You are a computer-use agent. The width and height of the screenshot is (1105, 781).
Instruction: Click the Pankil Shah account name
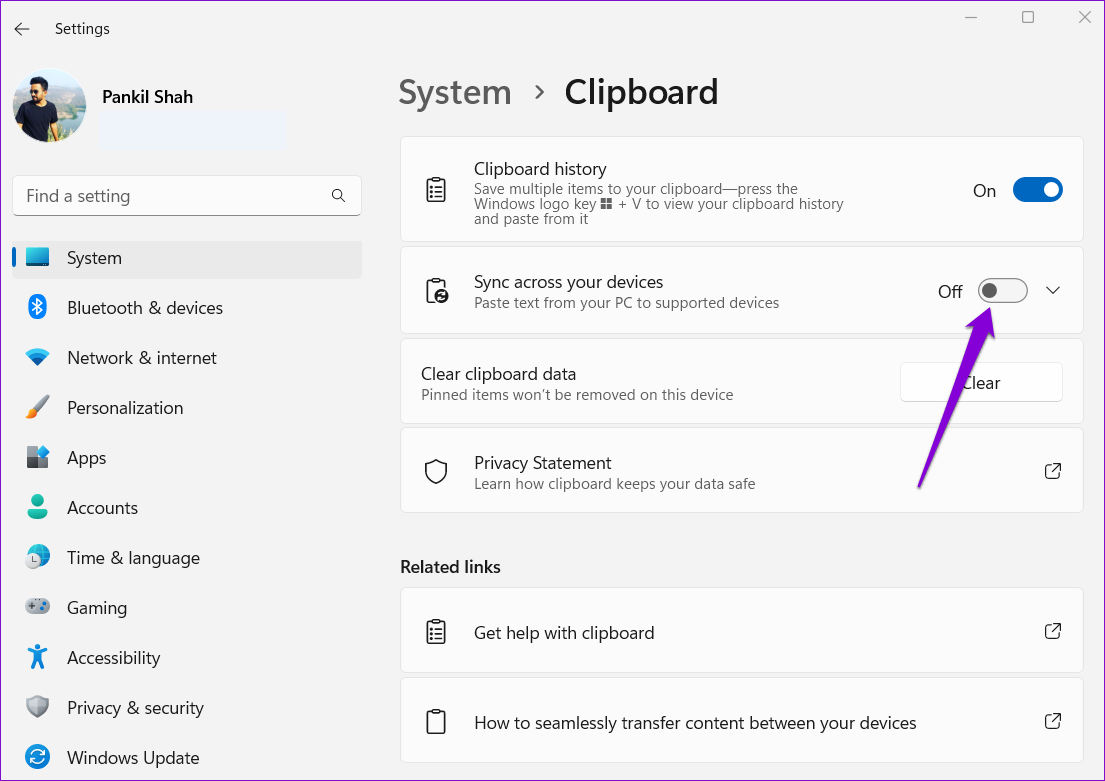pyautogui.click(x=147, y=97)
